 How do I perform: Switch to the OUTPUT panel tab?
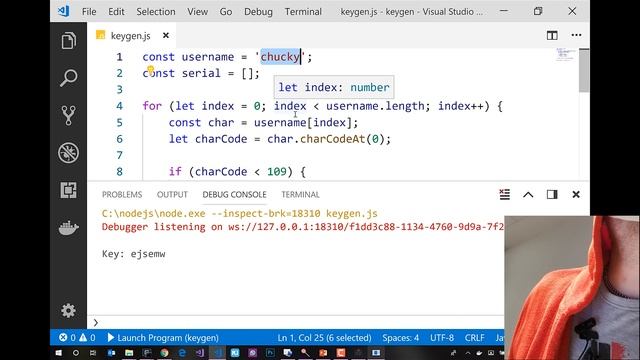tap(172, 194)
